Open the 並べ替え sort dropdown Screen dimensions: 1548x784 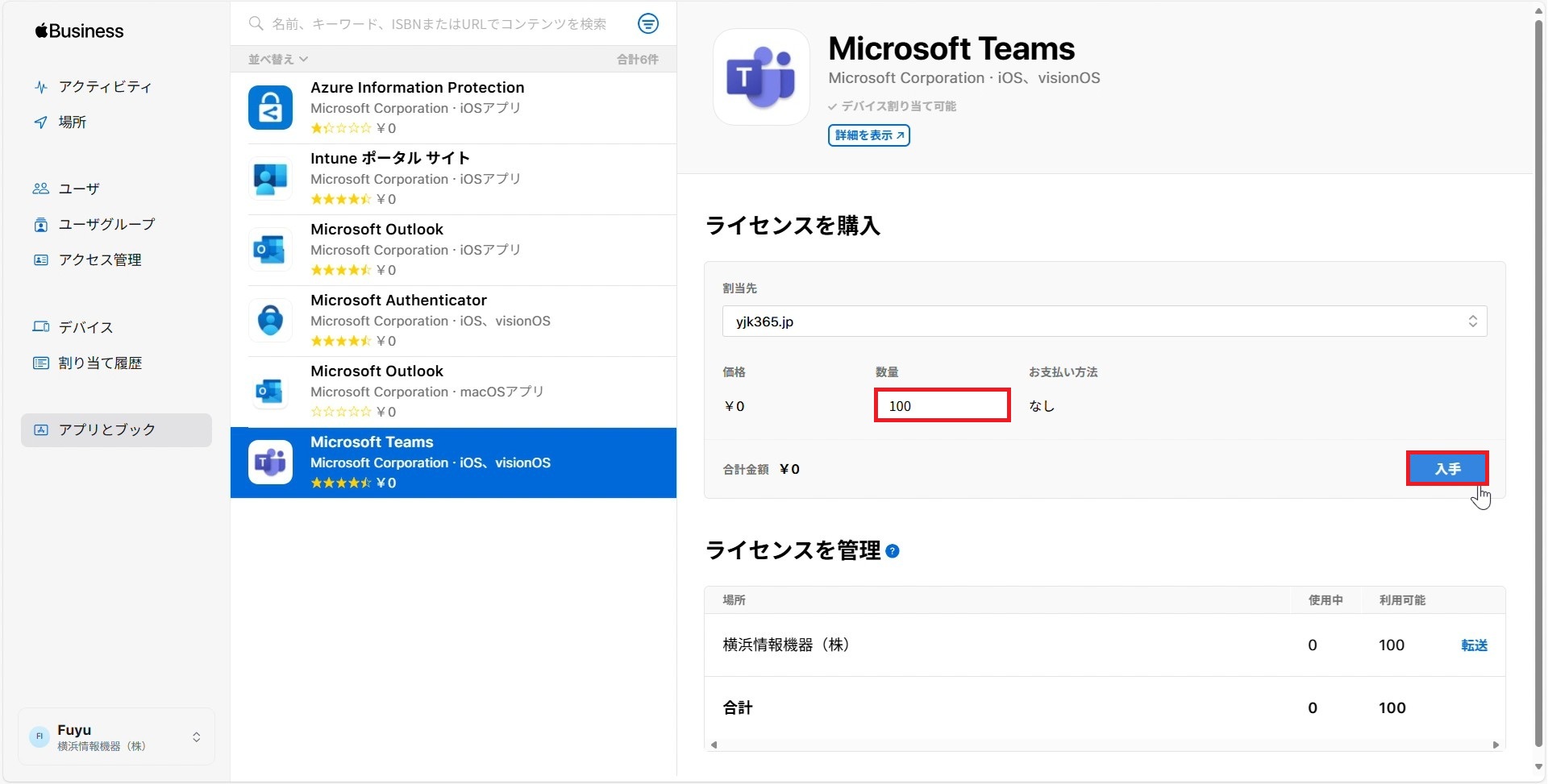click(277, 59)
